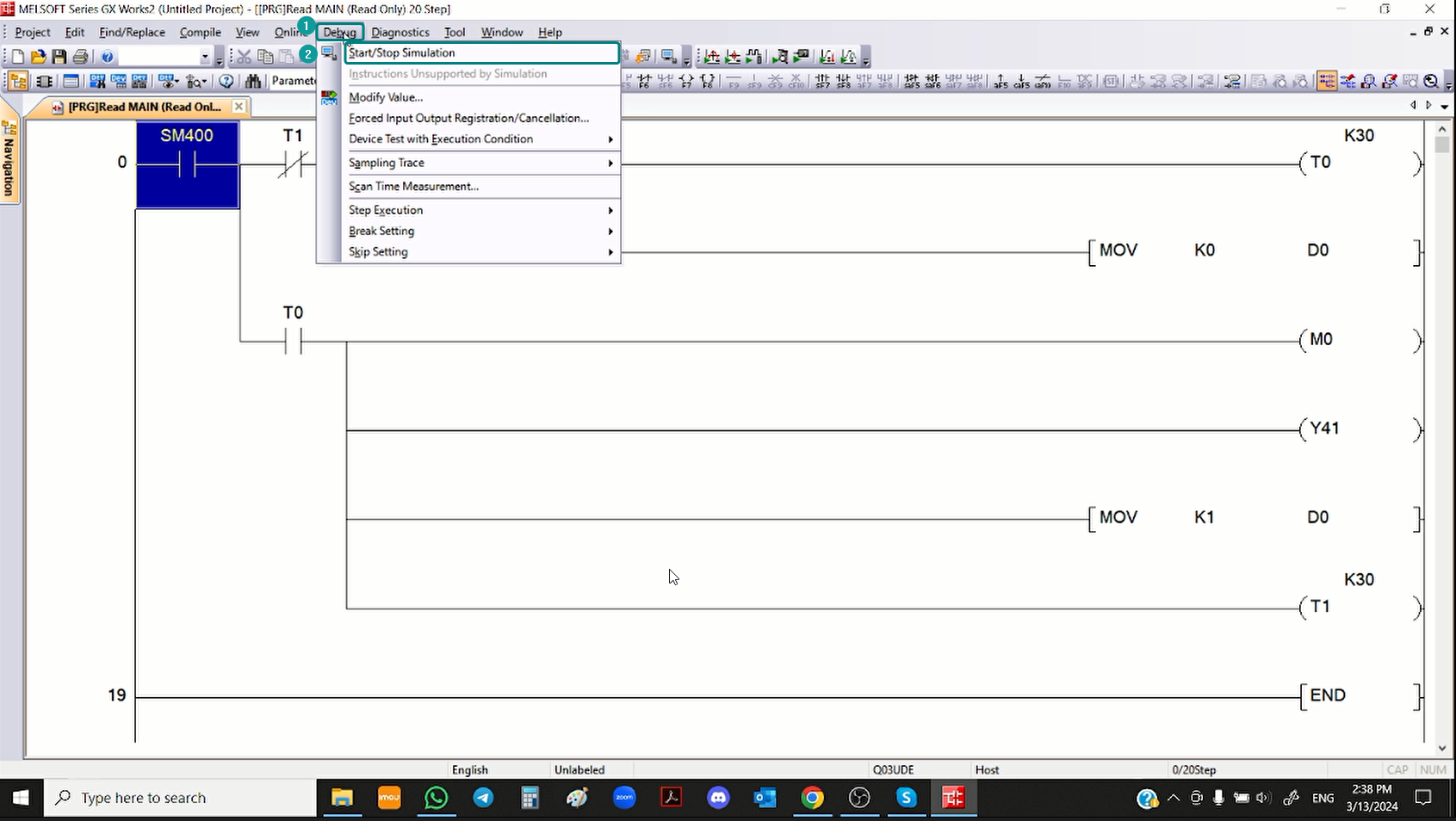
Task: Toggle the Navigation window toolbar button
Action: click(18, 81)
